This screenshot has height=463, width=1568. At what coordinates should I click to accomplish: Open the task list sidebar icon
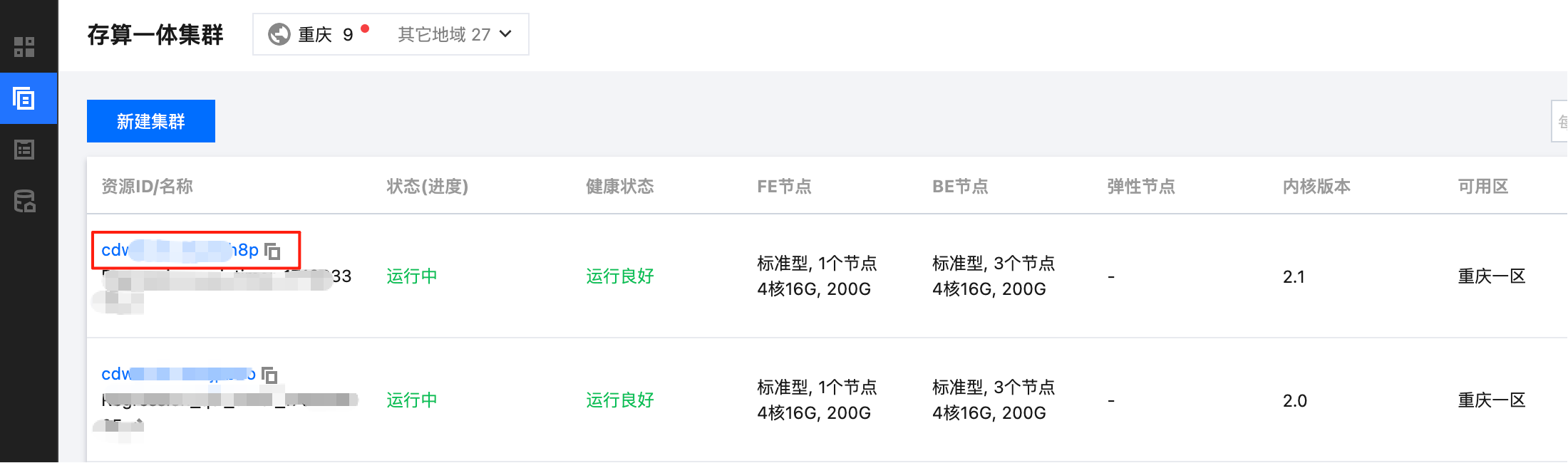(x=24, y=150)
